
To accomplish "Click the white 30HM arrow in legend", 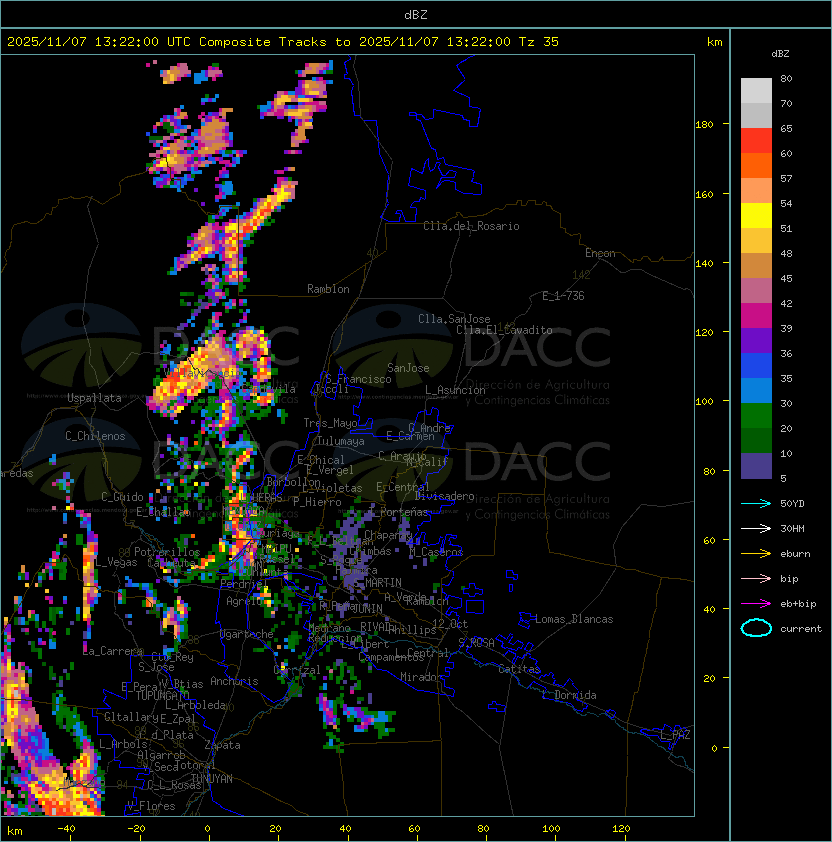I will pyautogui.click(x=756, y=528).
